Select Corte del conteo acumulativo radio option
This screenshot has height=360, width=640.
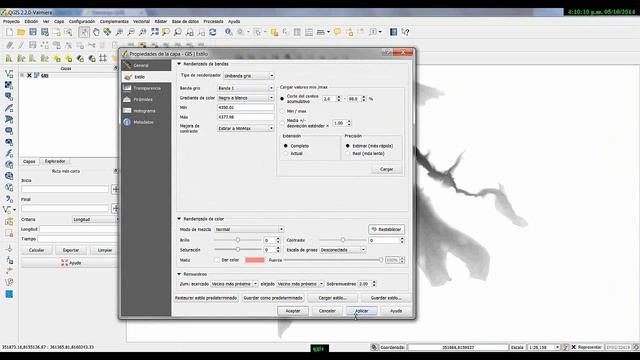pos(282,99)
